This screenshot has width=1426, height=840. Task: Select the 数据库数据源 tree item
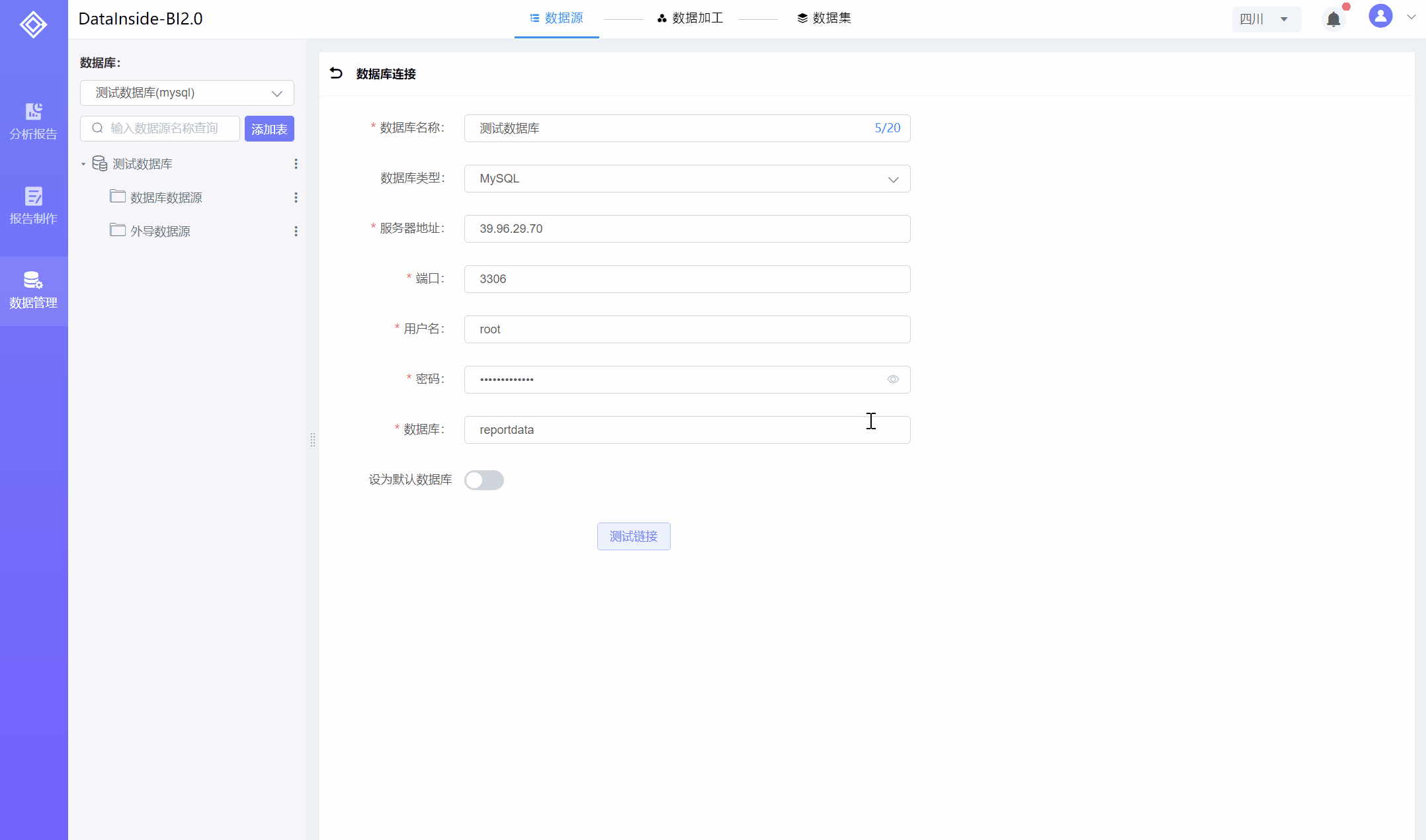pyautogui.click(x=166, y=198)
